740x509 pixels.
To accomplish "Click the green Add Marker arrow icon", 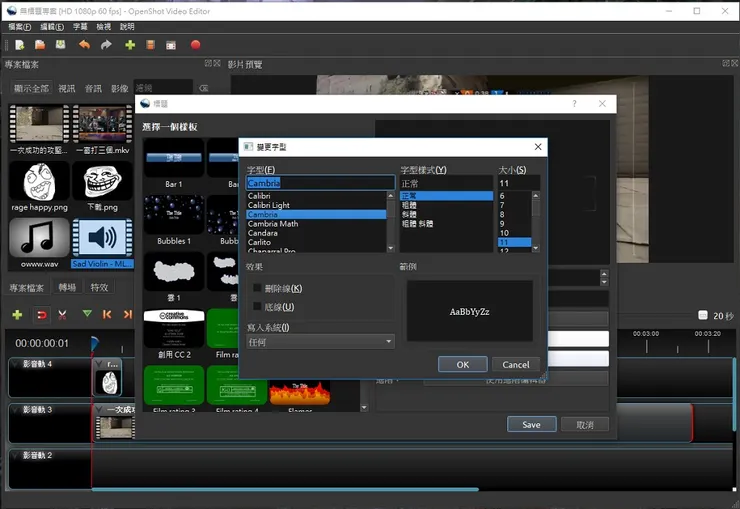I will point(87,315).
